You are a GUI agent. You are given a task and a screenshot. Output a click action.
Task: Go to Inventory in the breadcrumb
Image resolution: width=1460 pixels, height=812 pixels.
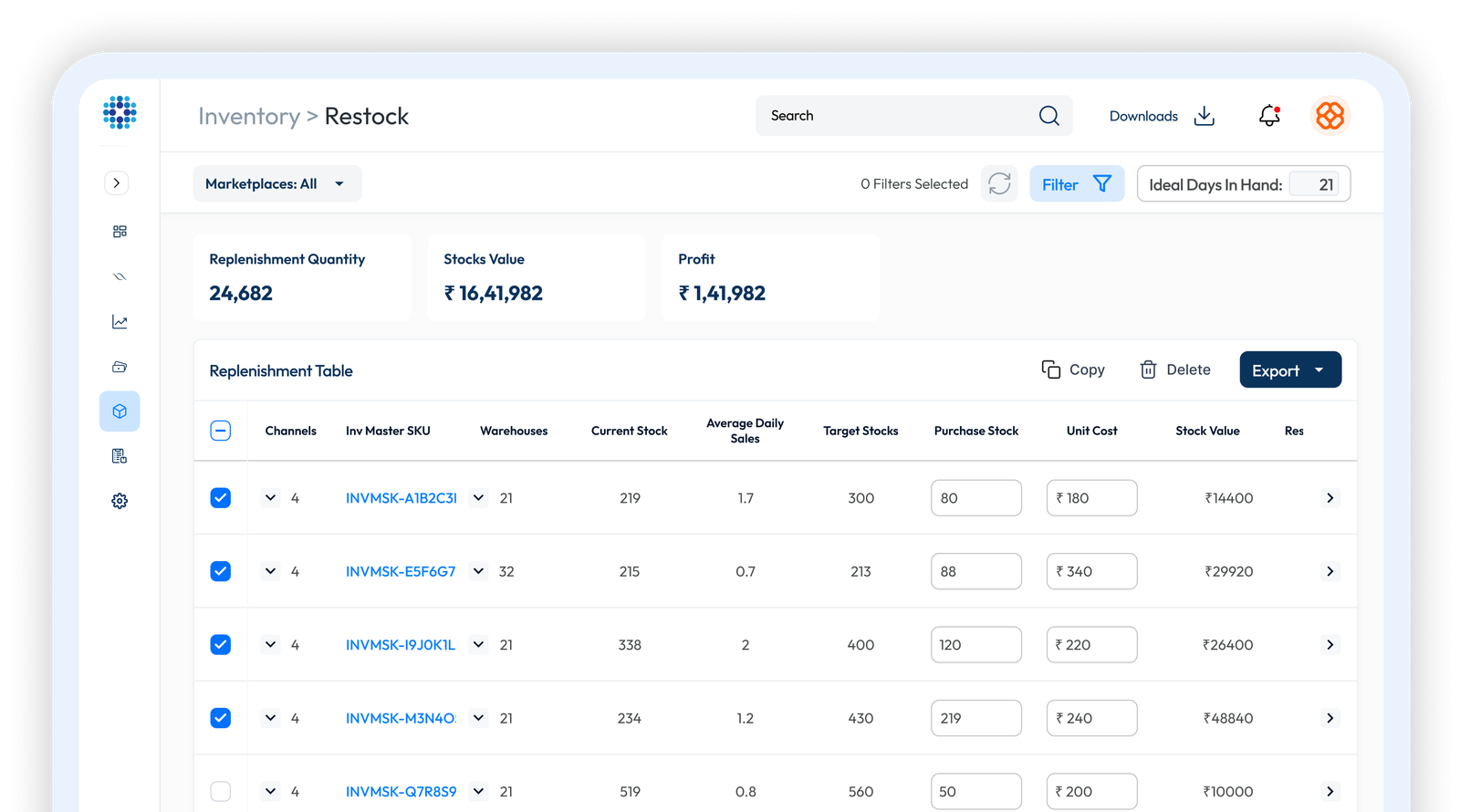click(x=248, y=117)
